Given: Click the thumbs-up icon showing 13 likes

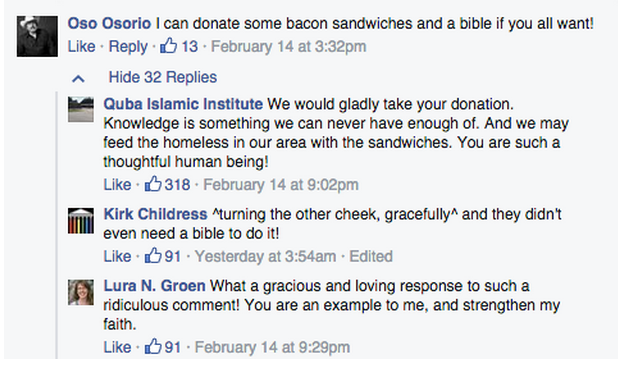Looking at the screenshot, I should (168, 46).
